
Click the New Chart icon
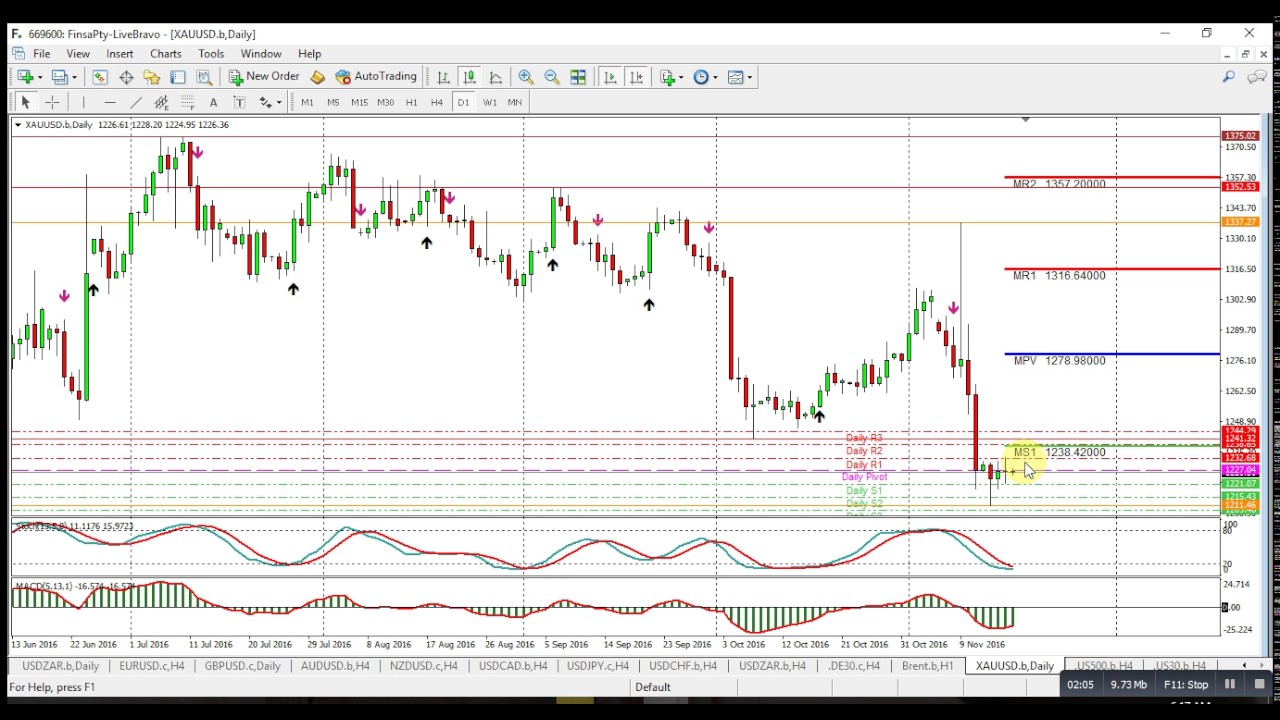pos(23,77)
